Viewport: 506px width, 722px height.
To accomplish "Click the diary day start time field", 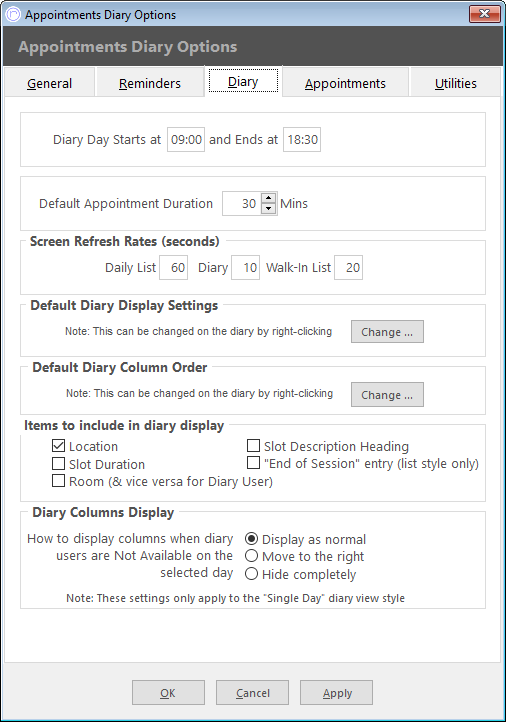I will pyautogui.click(x=186, y=140).
